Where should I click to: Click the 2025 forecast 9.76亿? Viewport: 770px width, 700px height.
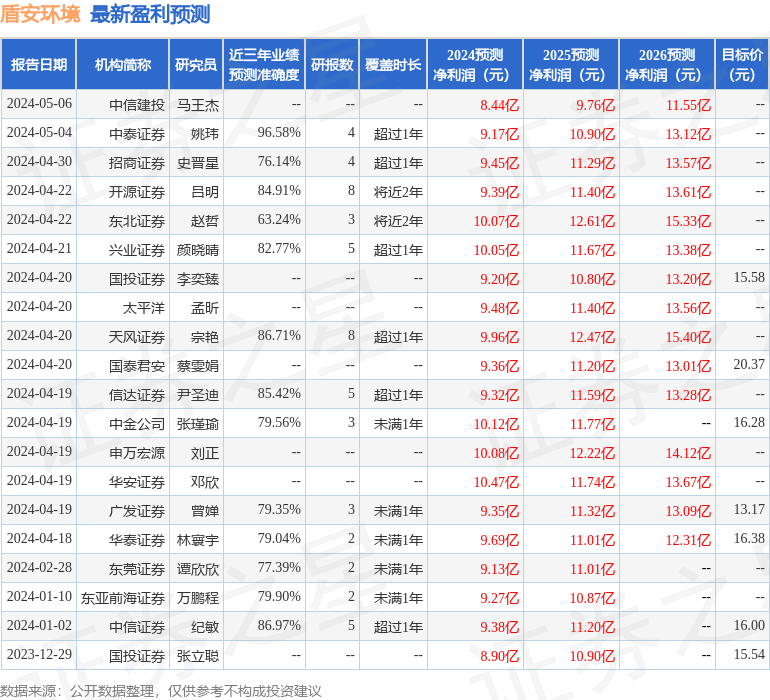tap(595, 105)
